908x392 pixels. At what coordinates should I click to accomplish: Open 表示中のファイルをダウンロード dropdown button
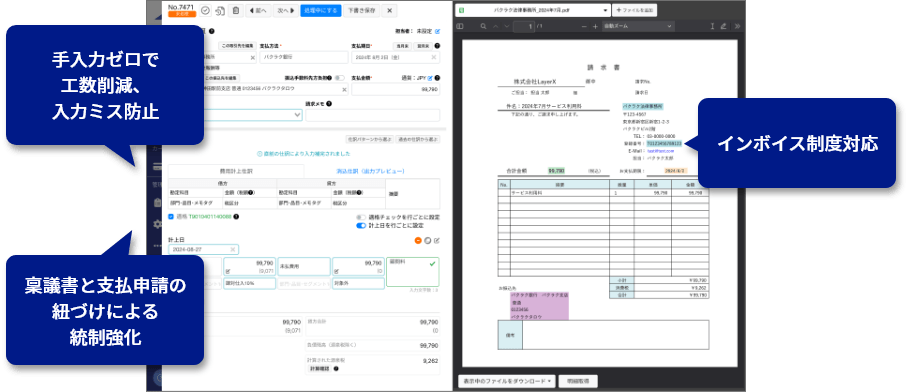(x=507, y=382)
